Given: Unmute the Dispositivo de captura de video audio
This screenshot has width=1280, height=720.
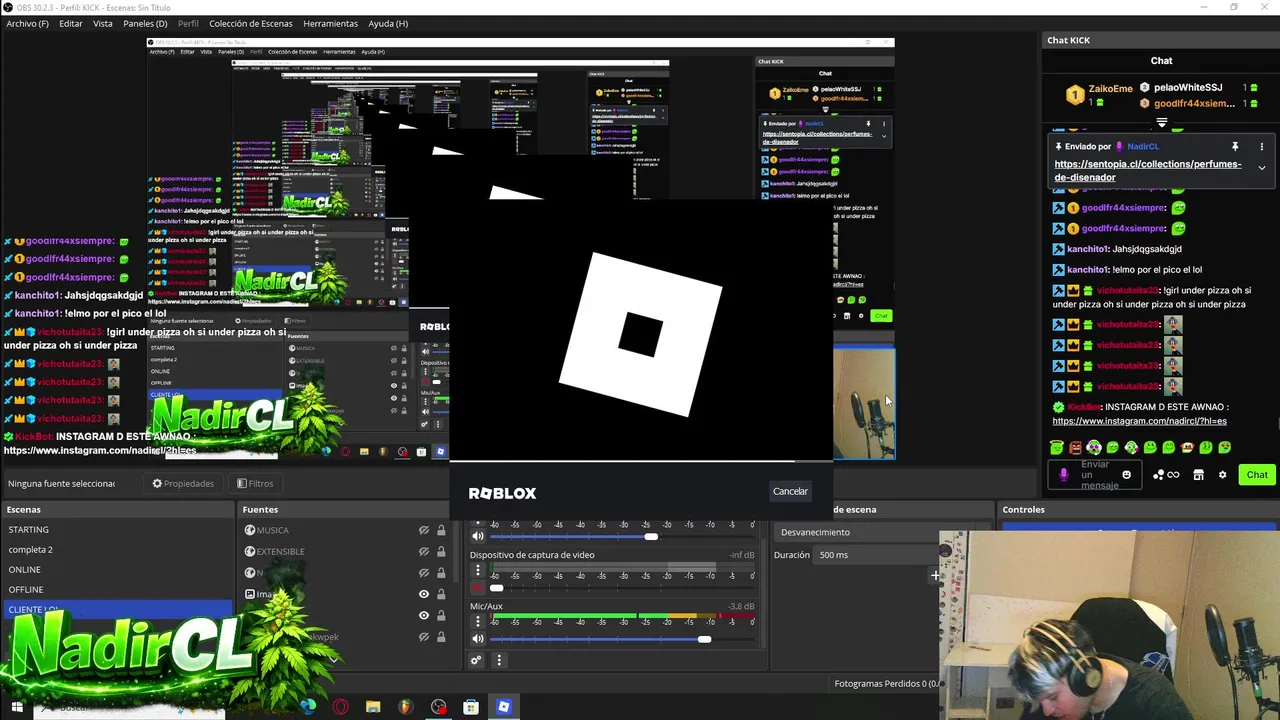Looking at the screenshot, I should point(478,587).
